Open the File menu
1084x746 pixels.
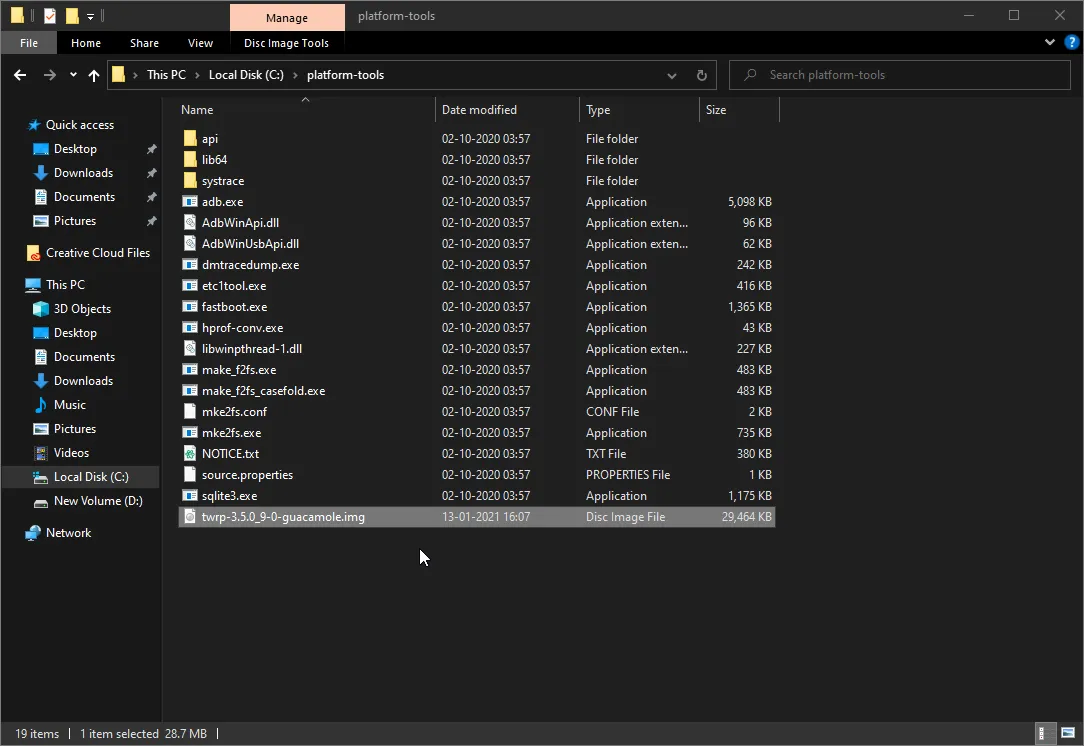pyautogui.click(x=28, y=42)
